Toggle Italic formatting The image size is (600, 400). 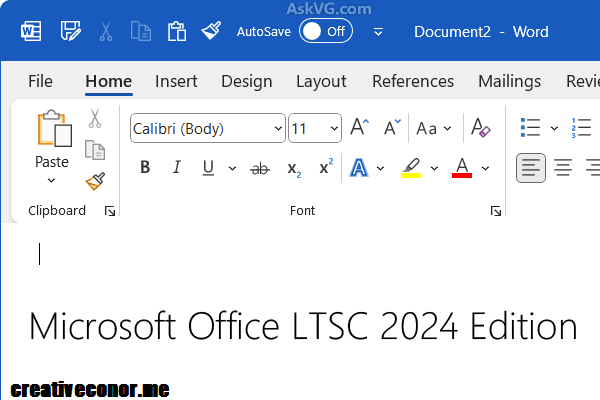[x=177, y=167]
